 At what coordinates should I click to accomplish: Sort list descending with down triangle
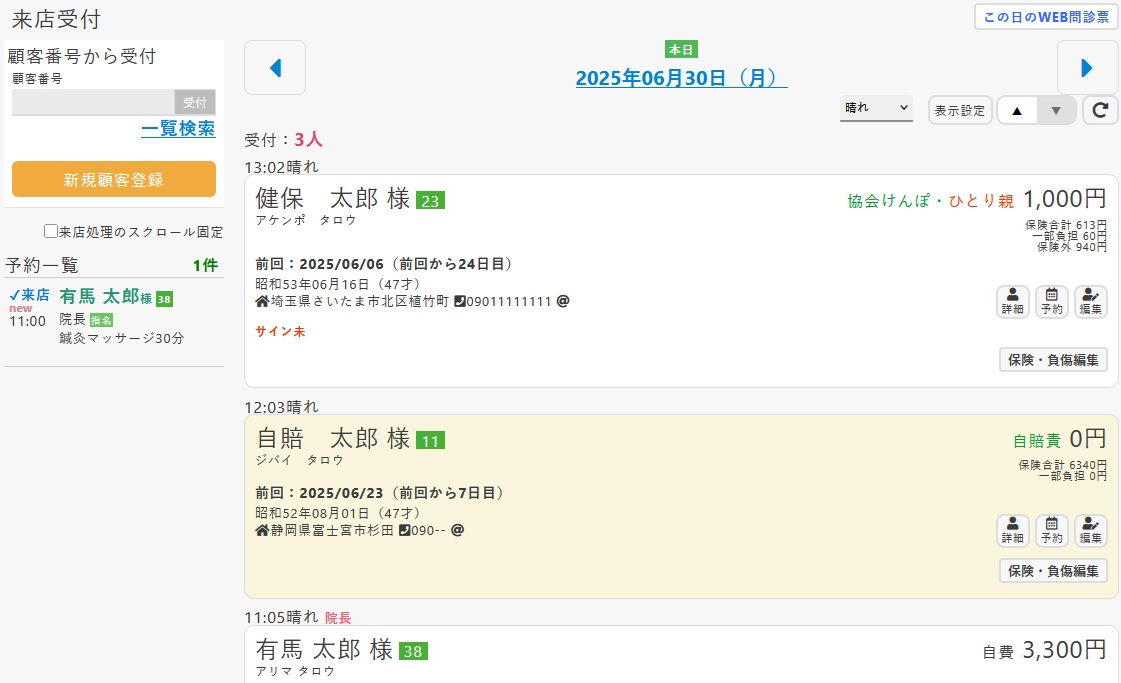[1056, 110]
